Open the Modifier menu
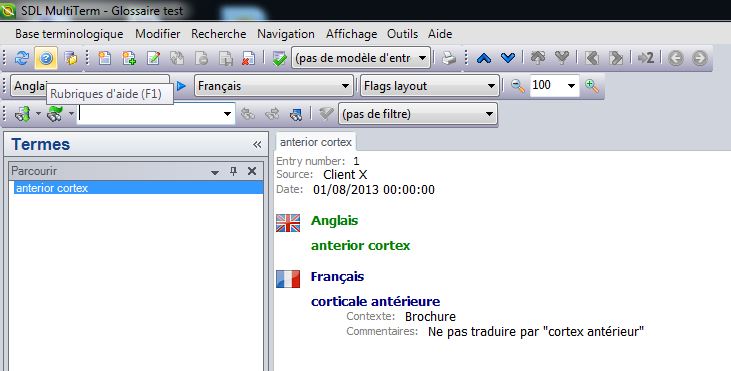This screenshot has height=371, width=731. [x=158, y=34]
